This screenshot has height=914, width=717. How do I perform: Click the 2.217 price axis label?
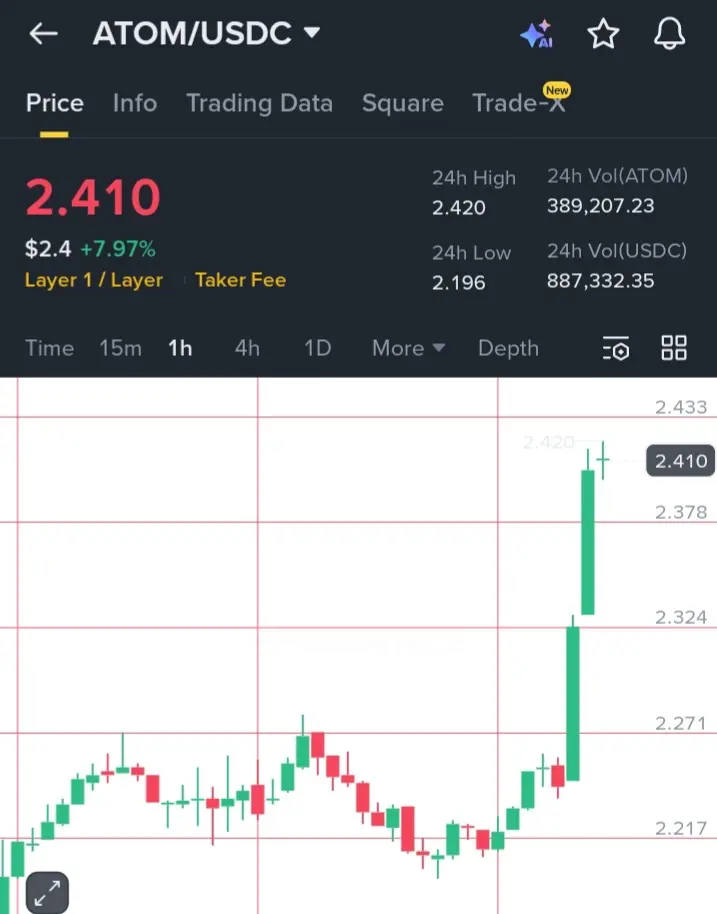point(681,828)
